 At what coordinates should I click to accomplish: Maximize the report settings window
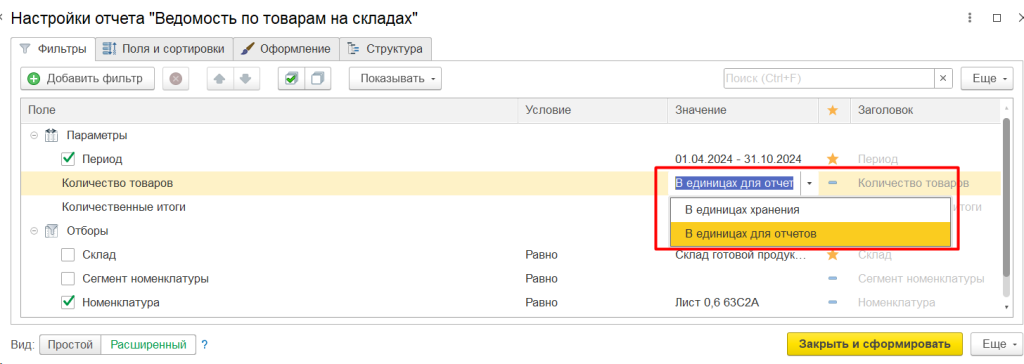point(997,18)
